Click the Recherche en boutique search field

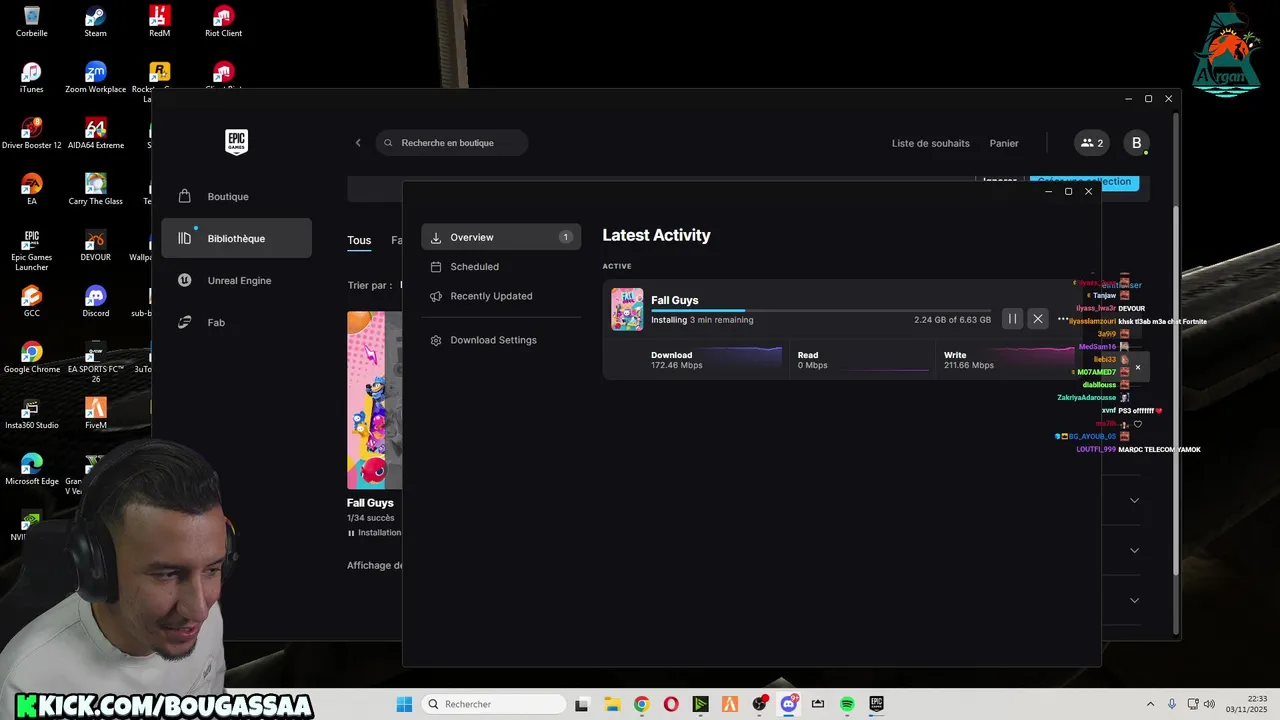(x=452, y=143)
